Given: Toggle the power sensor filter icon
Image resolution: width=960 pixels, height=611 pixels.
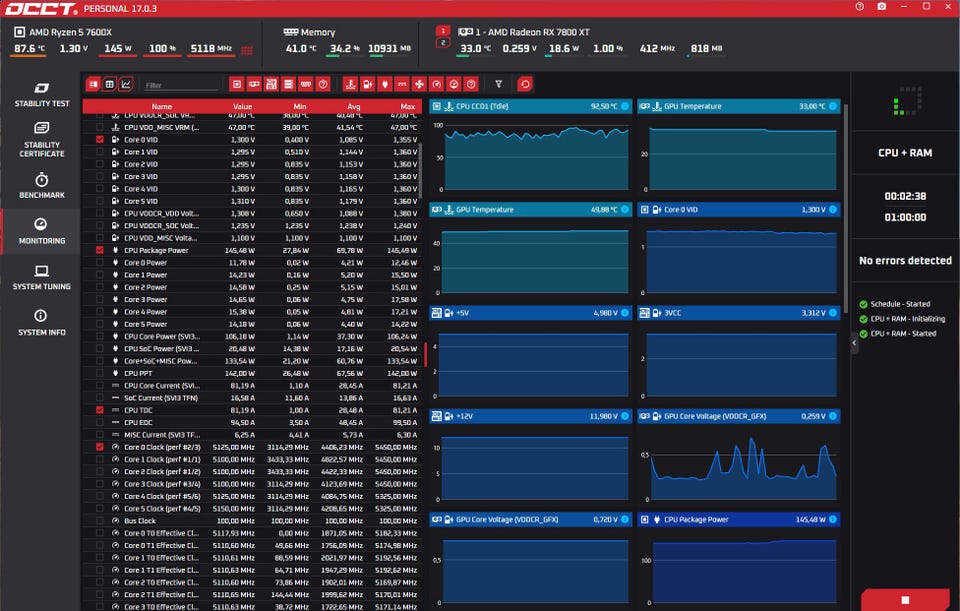Looking at the screenshot, I should (x=385, y=84).
